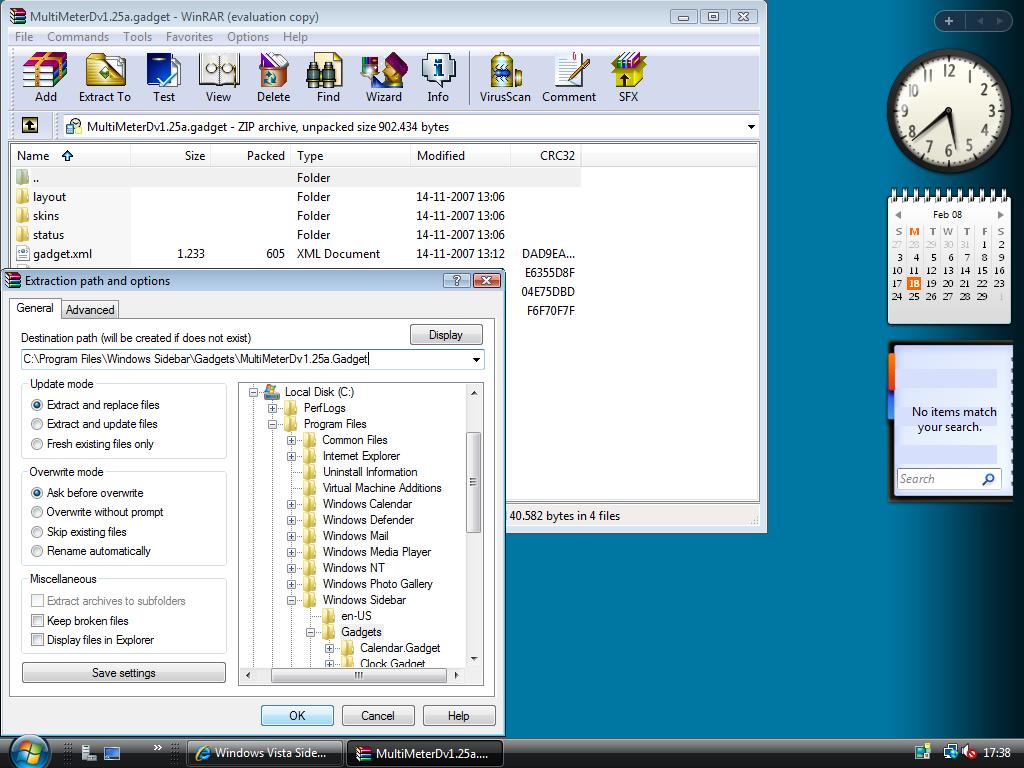
Task: Click the Add toolbar icon in WinRAR
Action: pyautogui.click(x=45, y=78)
